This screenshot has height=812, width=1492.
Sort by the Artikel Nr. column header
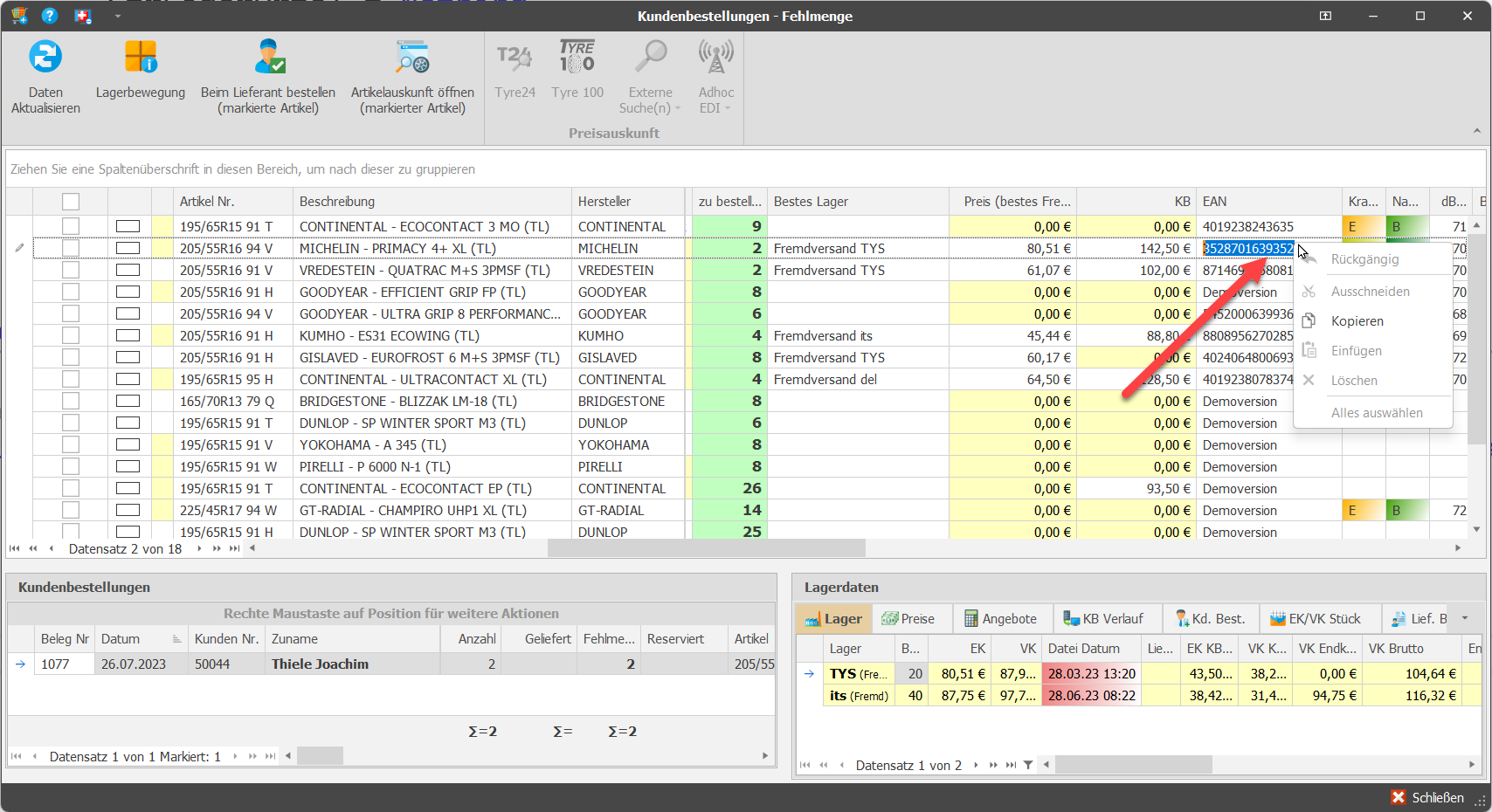click(x=232, y=202)
